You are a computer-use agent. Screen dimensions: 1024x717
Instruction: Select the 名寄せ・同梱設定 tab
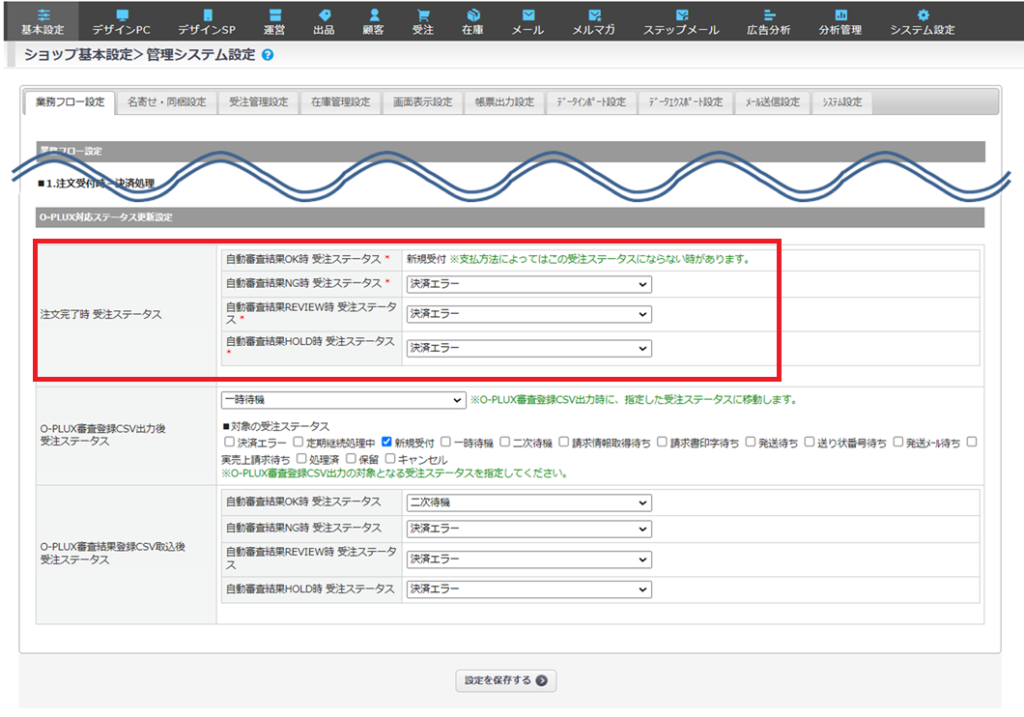click(x=167, y=102)
